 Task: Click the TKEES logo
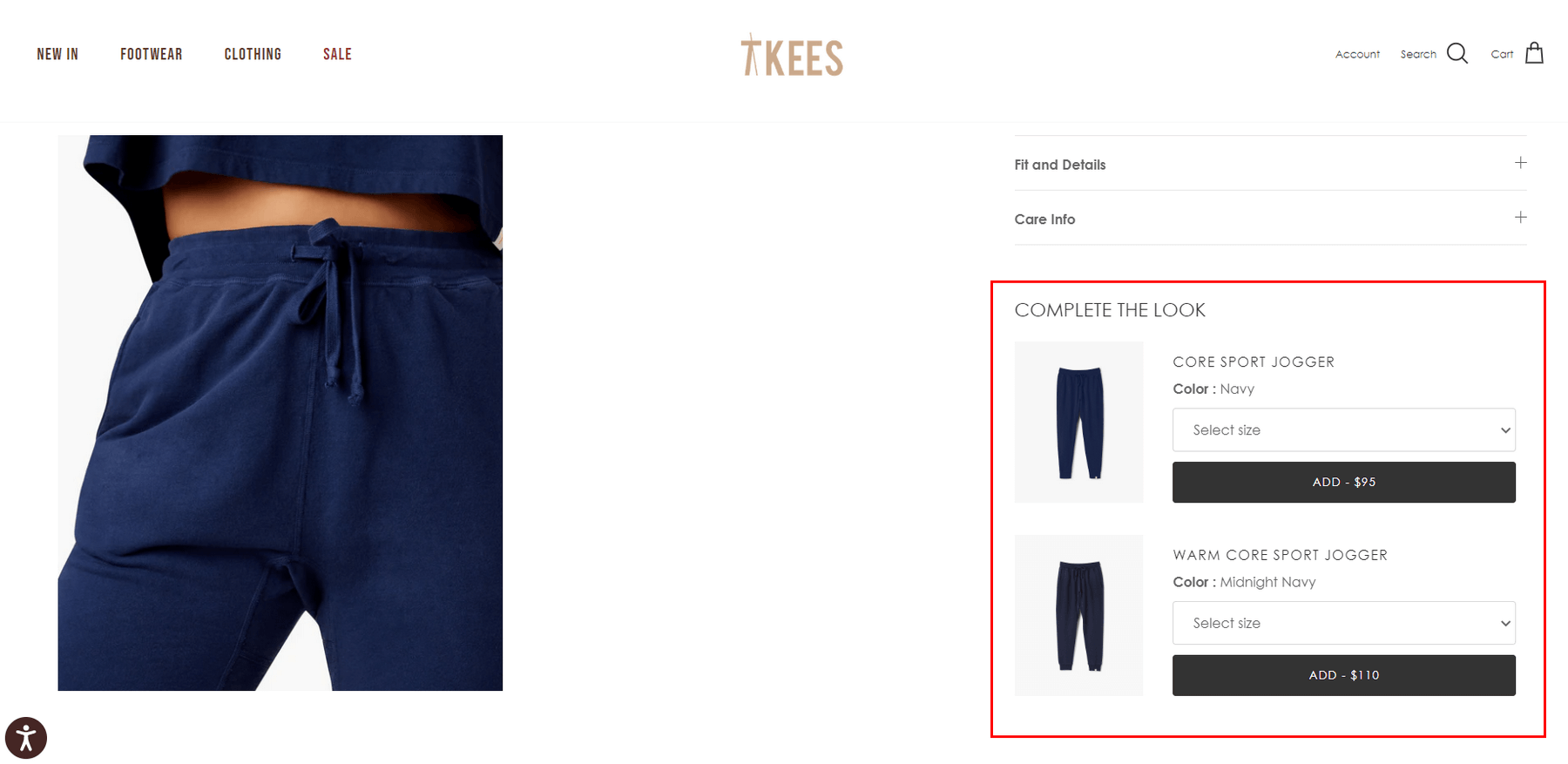click(x=792, y=56)
